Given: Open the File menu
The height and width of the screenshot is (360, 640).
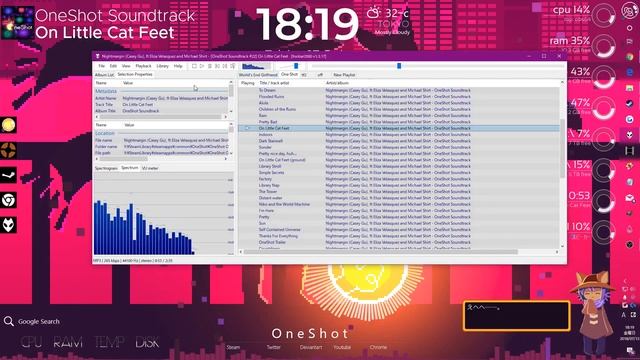Looking at the screenshot, I should (102, 66).
